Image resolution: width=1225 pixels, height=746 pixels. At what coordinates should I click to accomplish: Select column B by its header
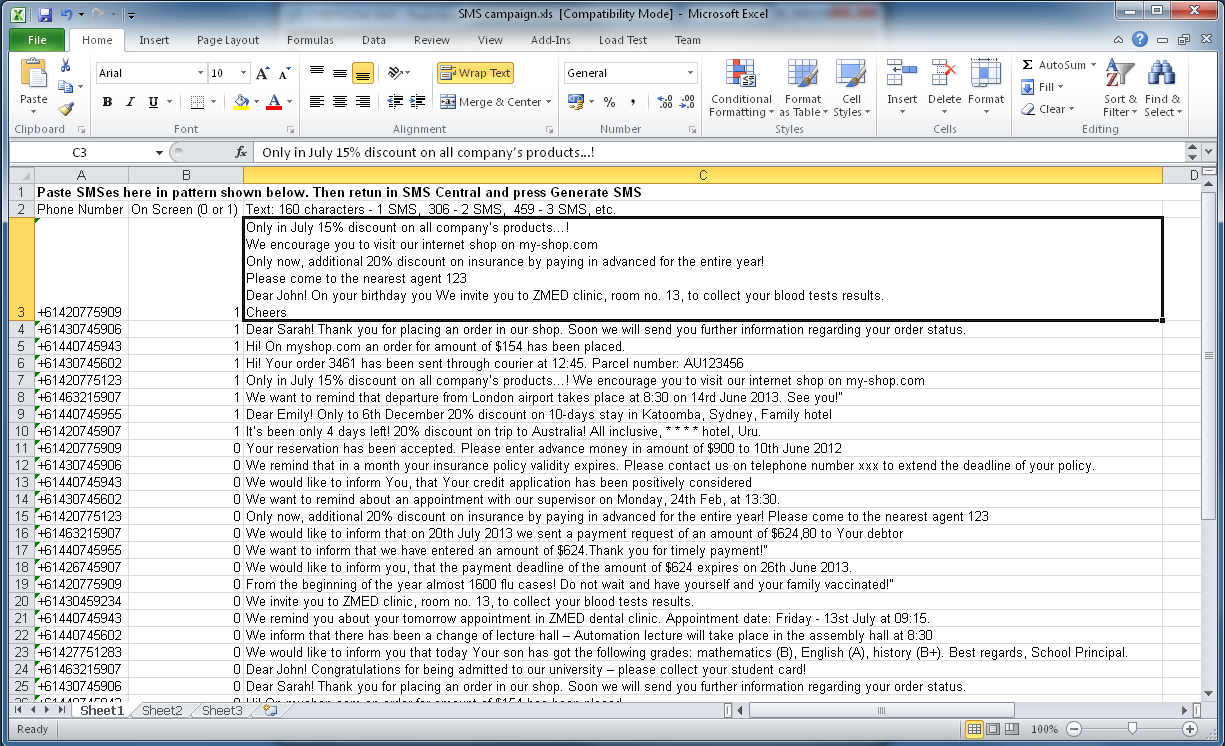(186, 176)
